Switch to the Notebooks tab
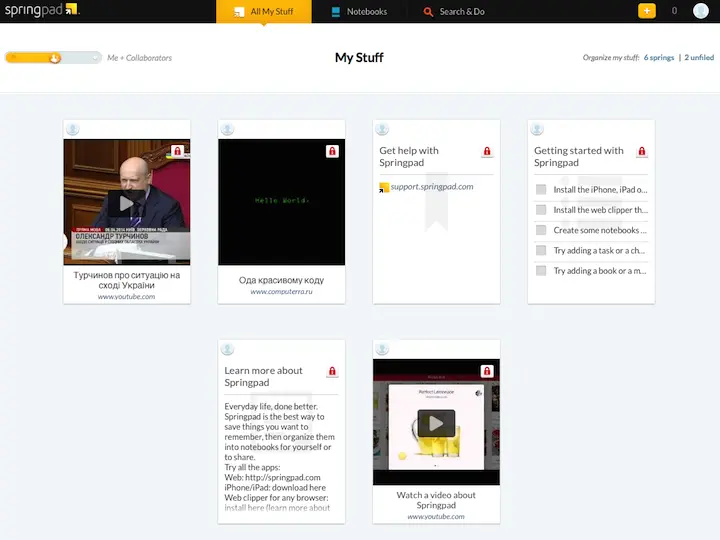Screen dimensions: 720x540 pyautogui.click(x=359, y=11)
